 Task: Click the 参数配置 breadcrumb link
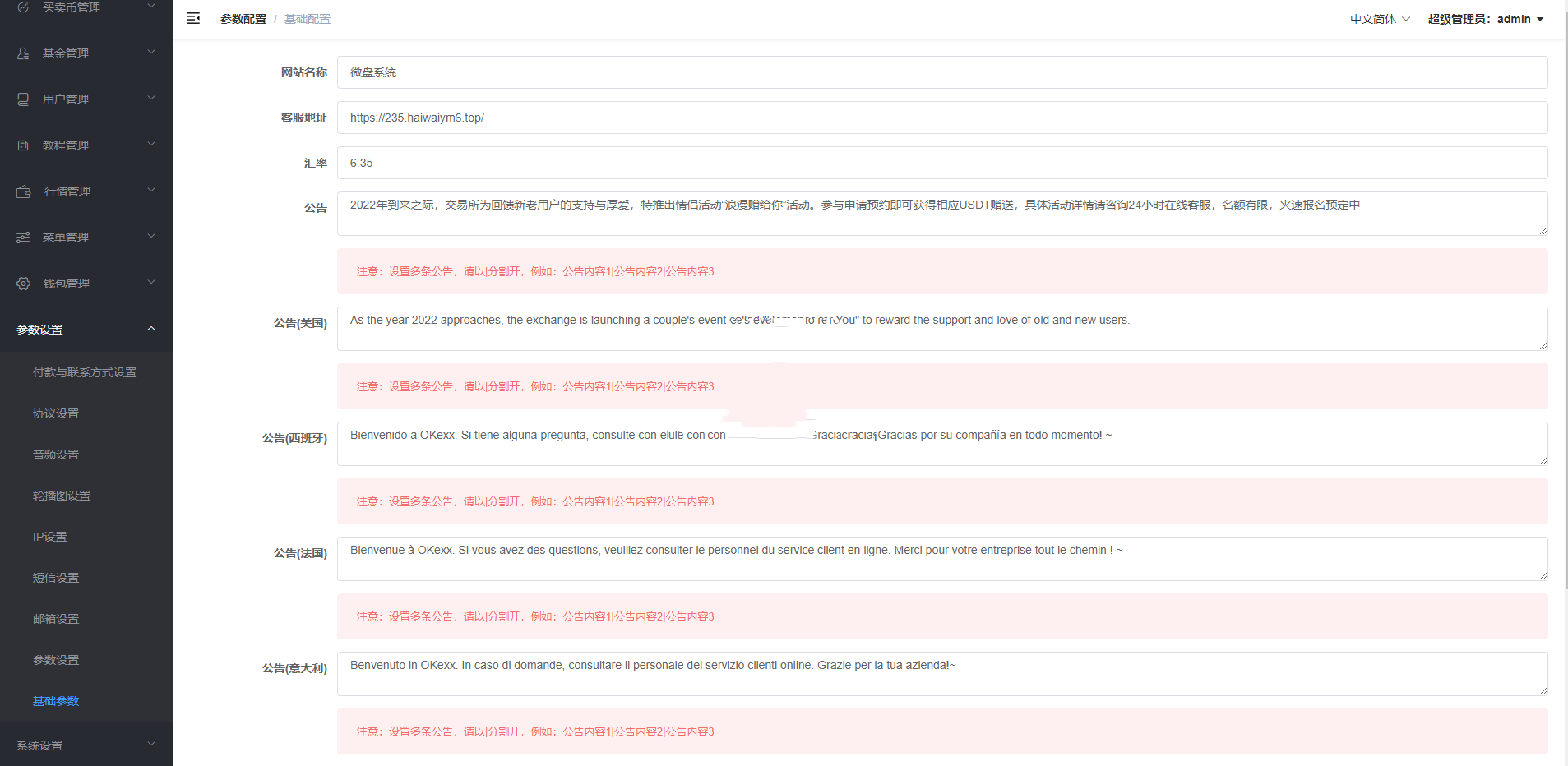click(x=243, y=19)
